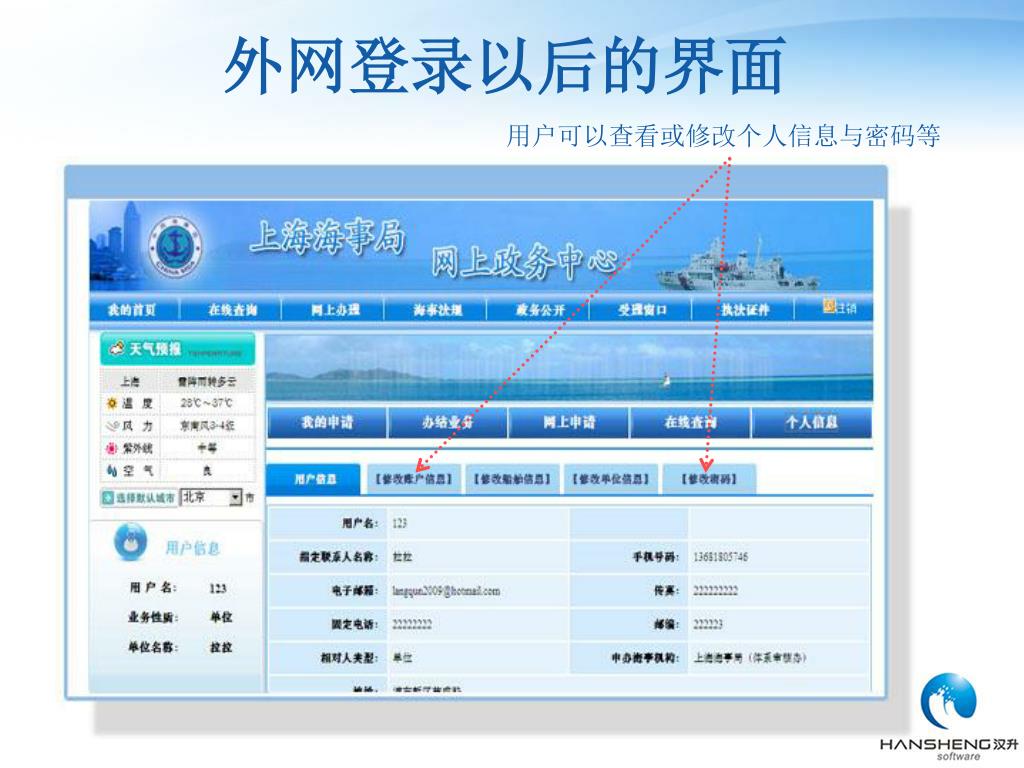Image resolution: width=1024 pixels, height=768 pixels.
Task: Switch to the 修改船舶信息 tab
Action: 512,479
